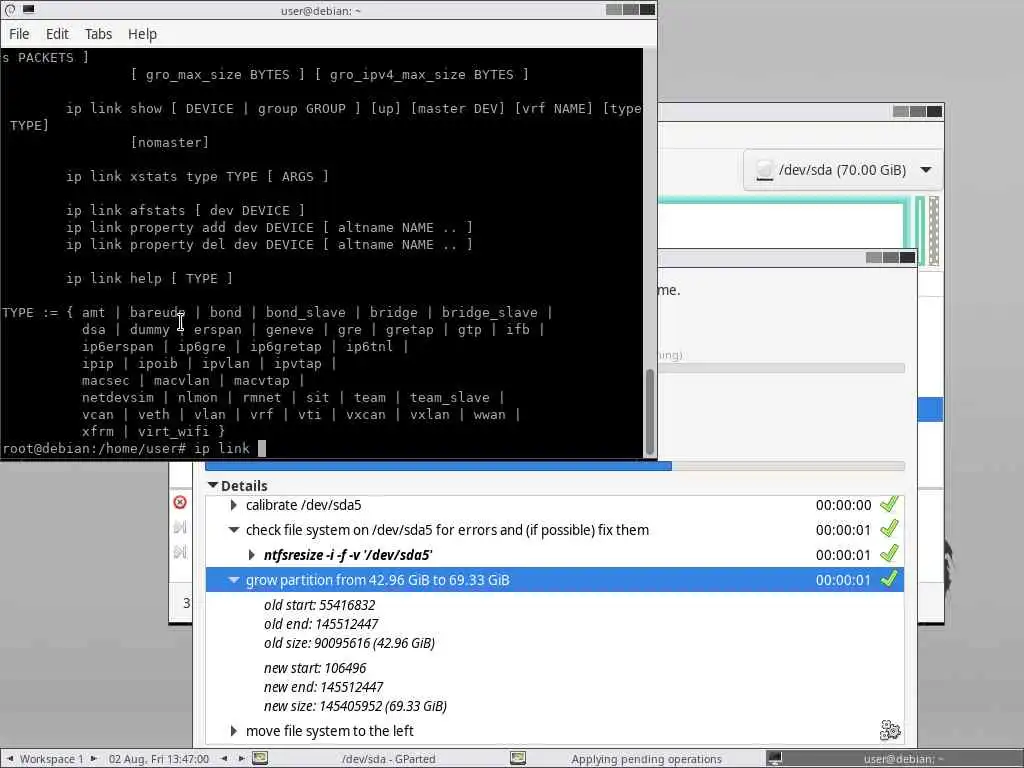
Task: Switch to previous workspace with left arrow
Action: point(10,759)
